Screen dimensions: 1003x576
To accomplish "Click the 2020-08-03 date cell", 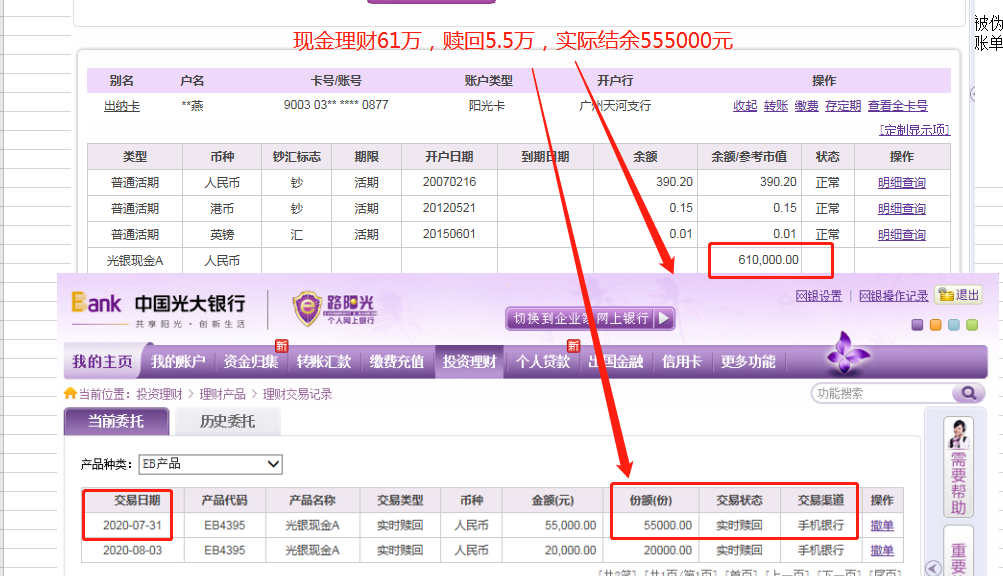I will [132, 550].
